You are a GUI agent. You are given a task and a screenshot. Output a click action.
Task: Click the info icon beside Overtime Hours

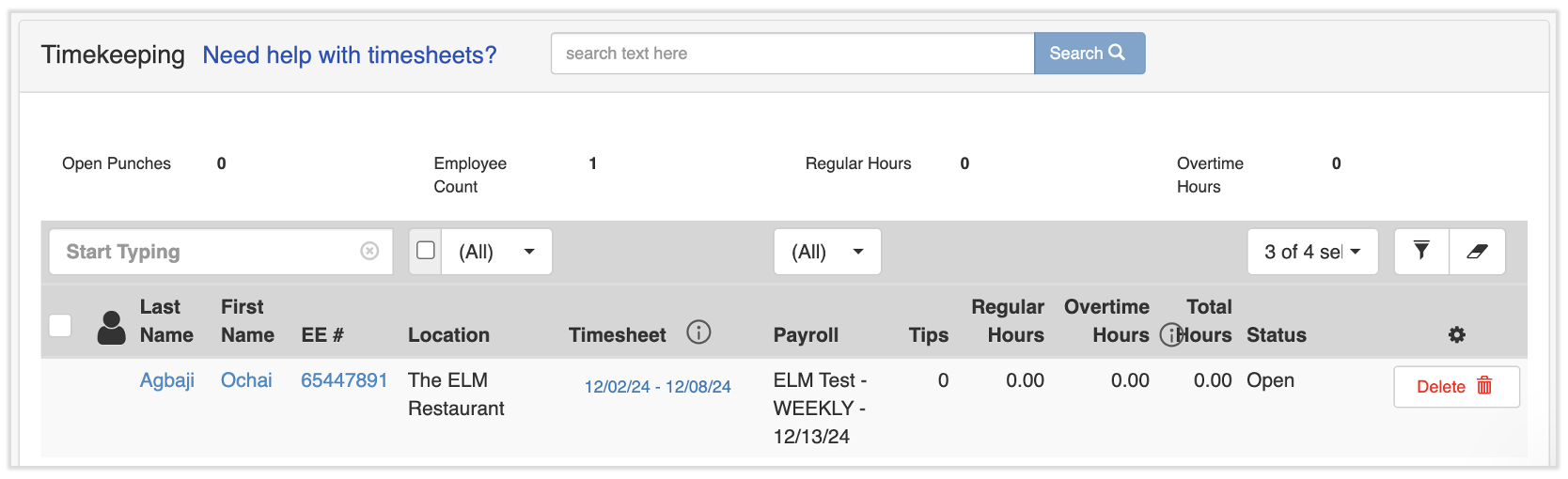1169,335
